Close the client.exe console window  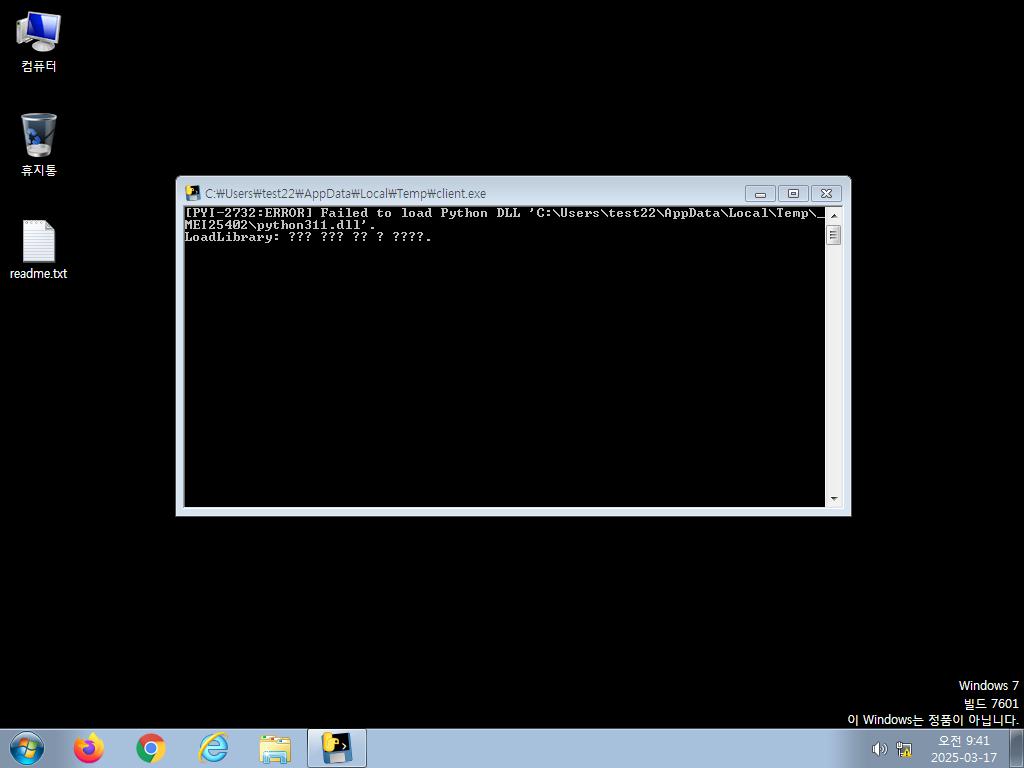826,193
